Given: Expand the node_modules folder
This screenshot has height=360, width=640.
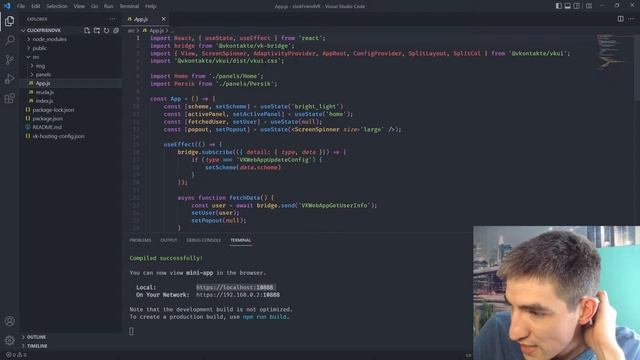Looking at the screenshot, I should [71, 39].
